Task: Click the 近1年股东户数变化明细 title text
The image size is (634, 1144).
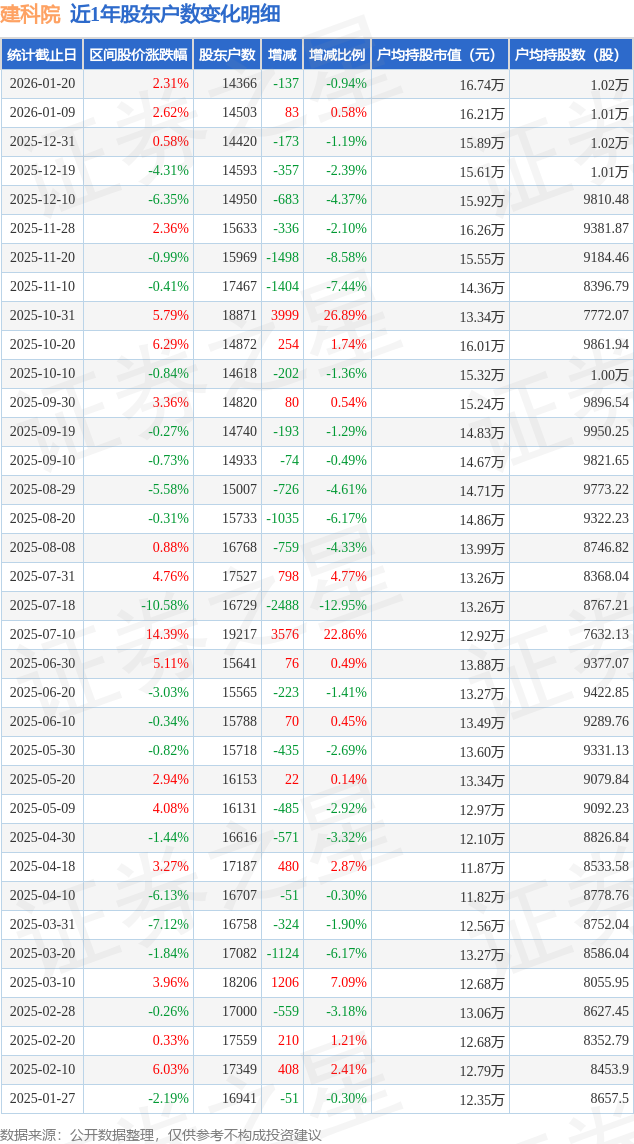Action: tap(174, 14)
